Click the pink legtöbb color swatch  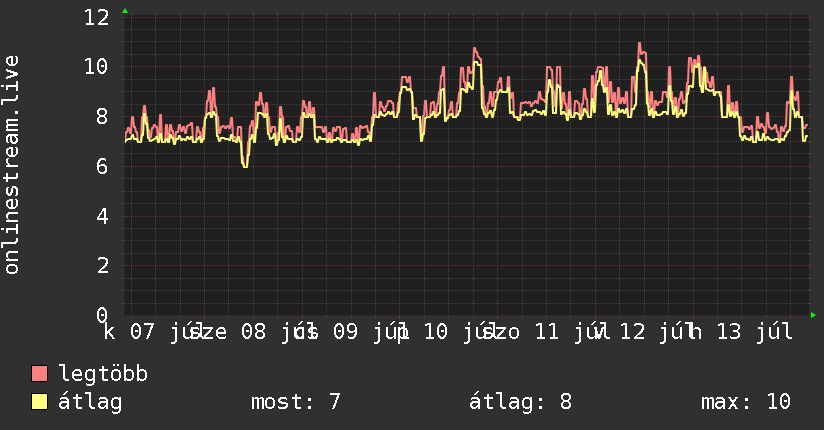pos(39,373)
